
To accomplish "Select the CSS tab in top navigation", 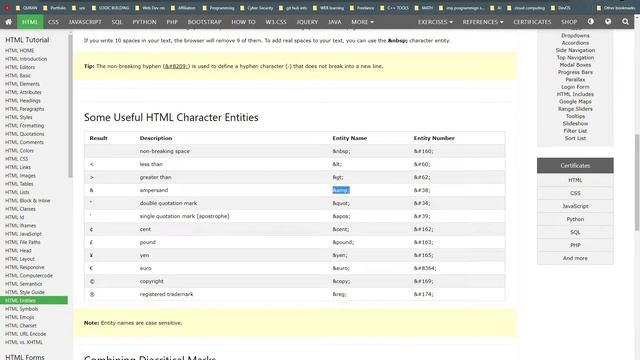I will click(x=53, y=22).
